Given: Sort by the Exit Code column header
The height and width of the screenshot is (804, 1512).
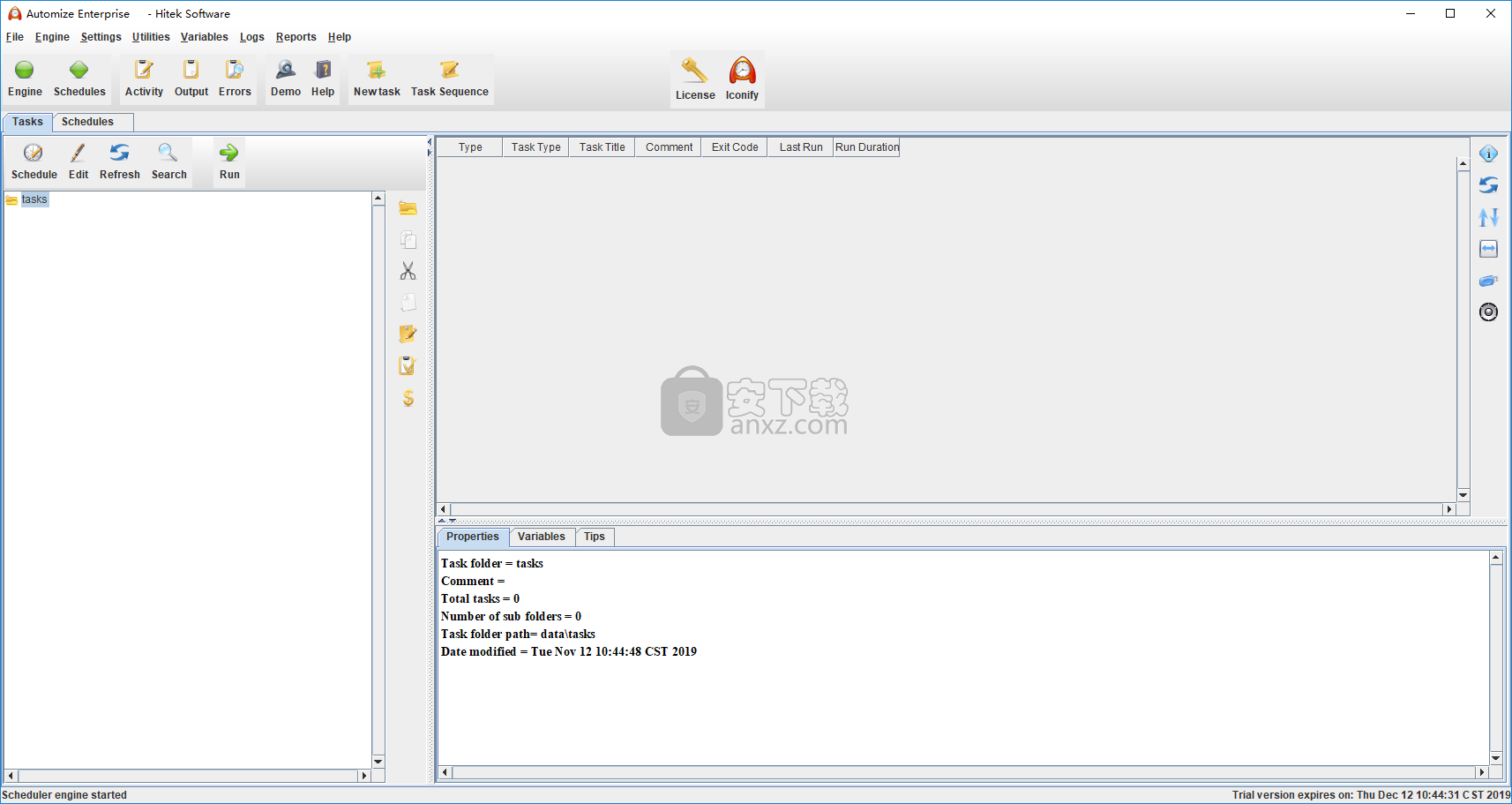Looking at the screenshot, I should click(735, 147).
